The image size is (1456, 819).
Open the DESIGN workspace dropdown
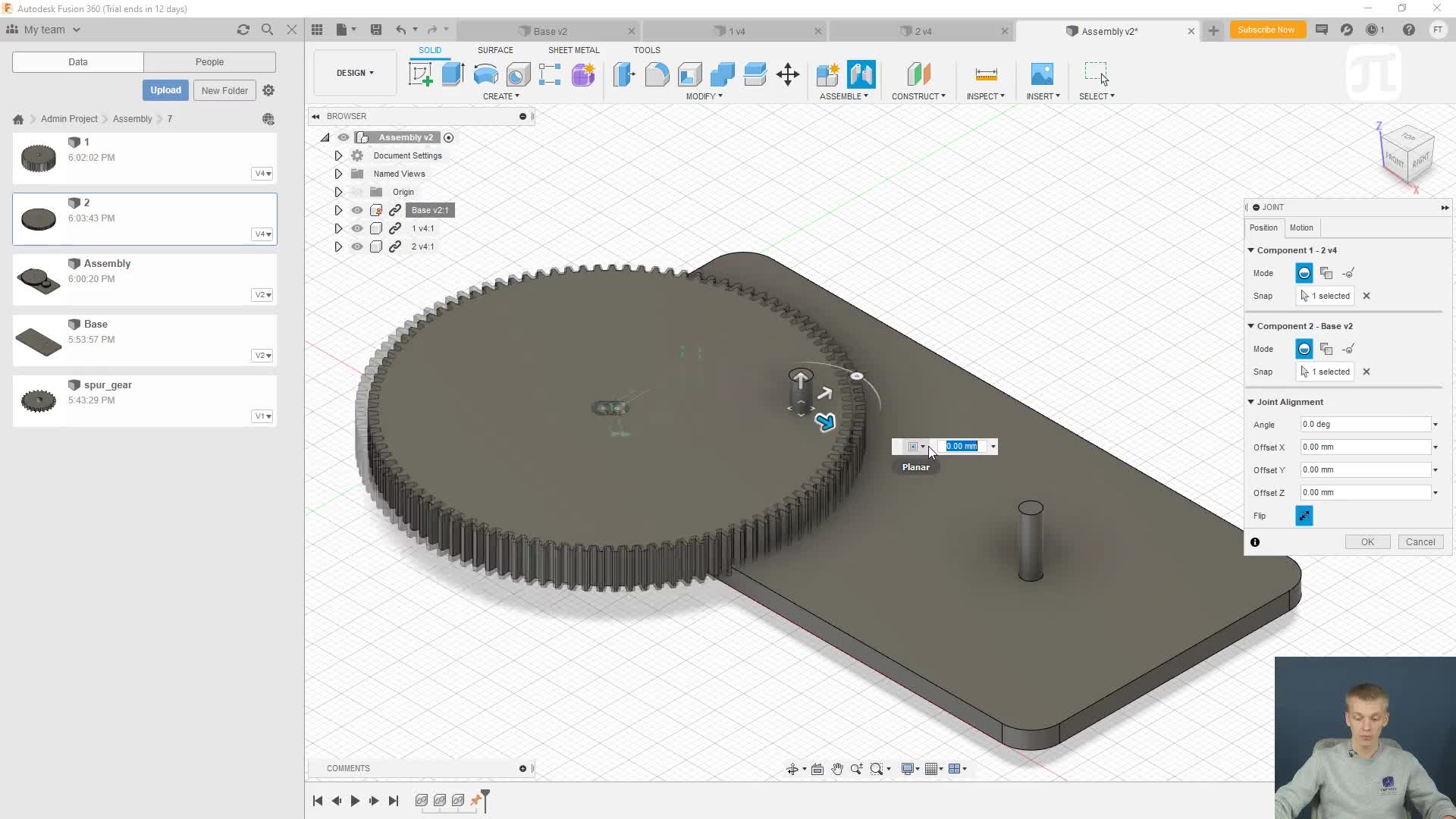[355, 73]
